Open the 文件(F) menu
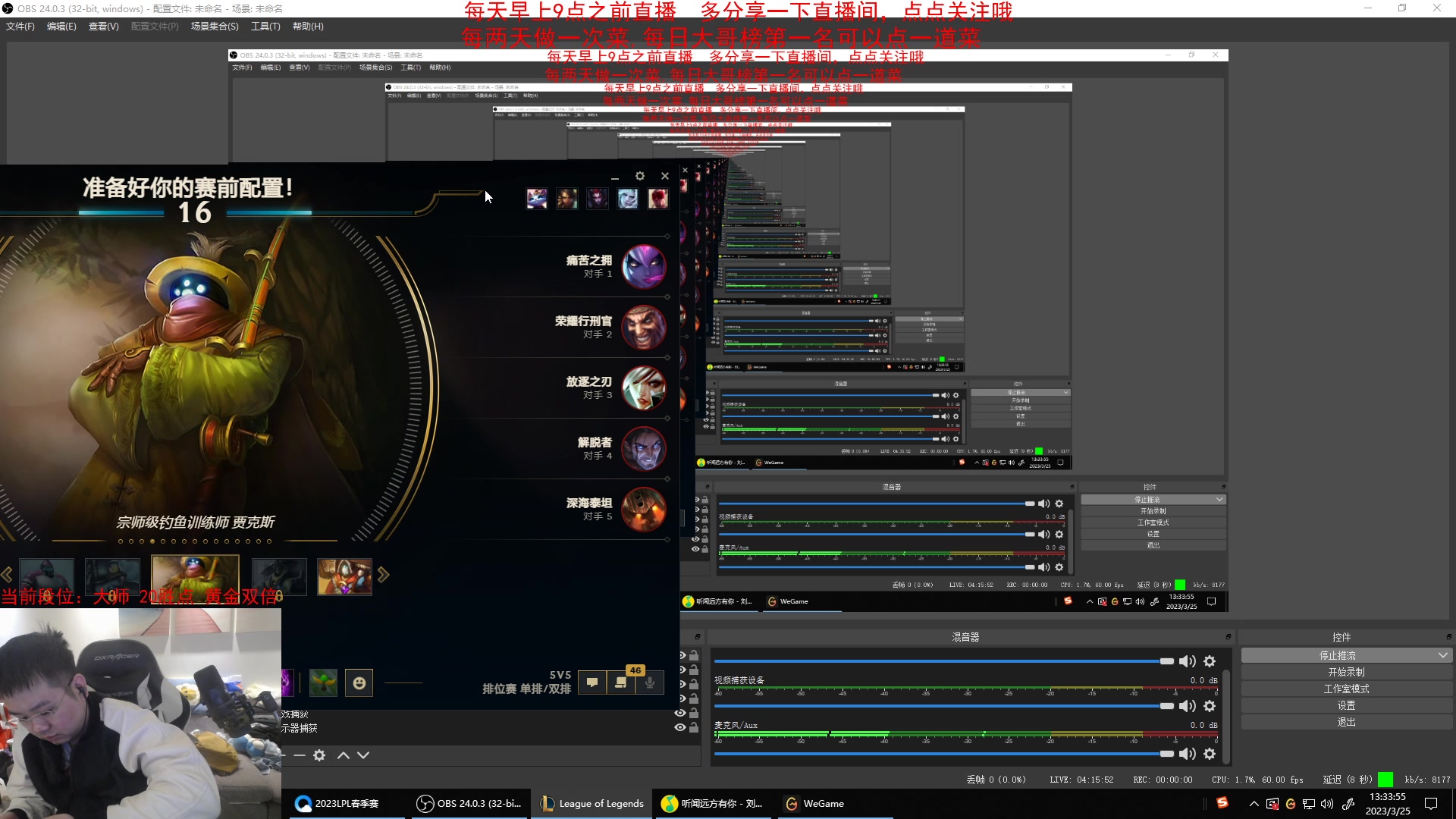 [20, 27]
